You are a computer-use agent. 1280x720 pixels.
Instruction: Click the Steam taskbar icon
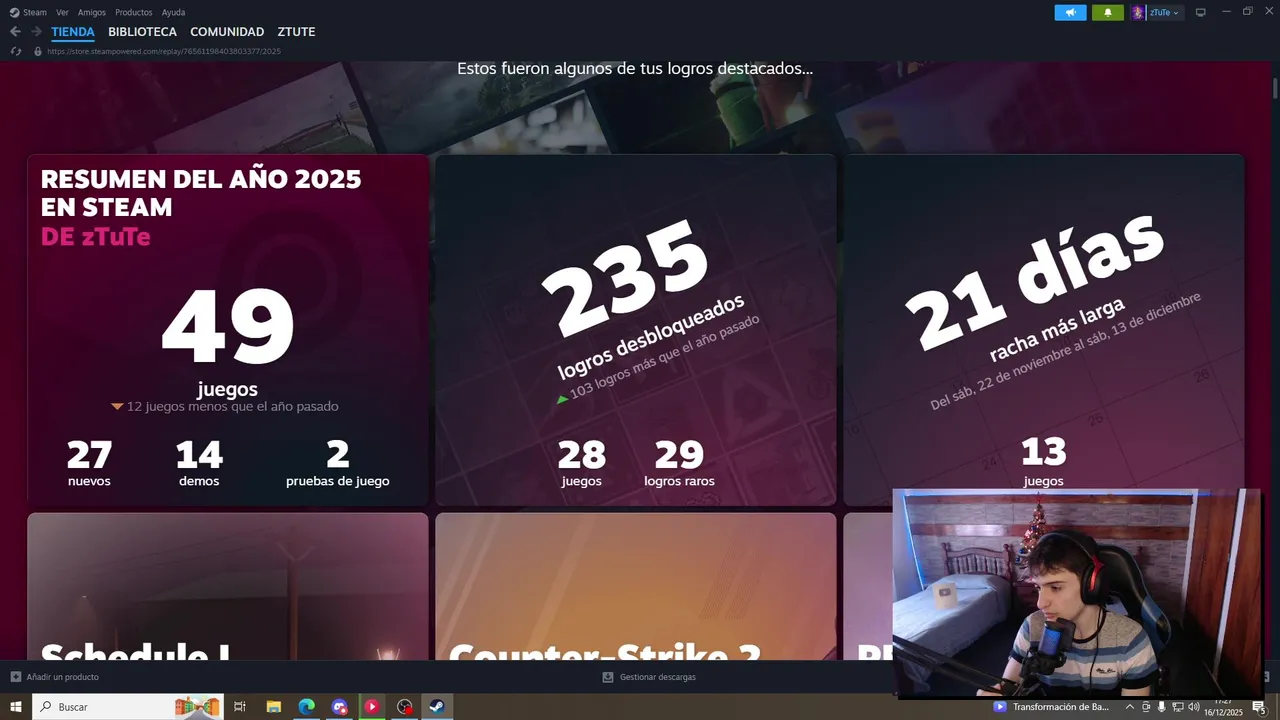437,707
